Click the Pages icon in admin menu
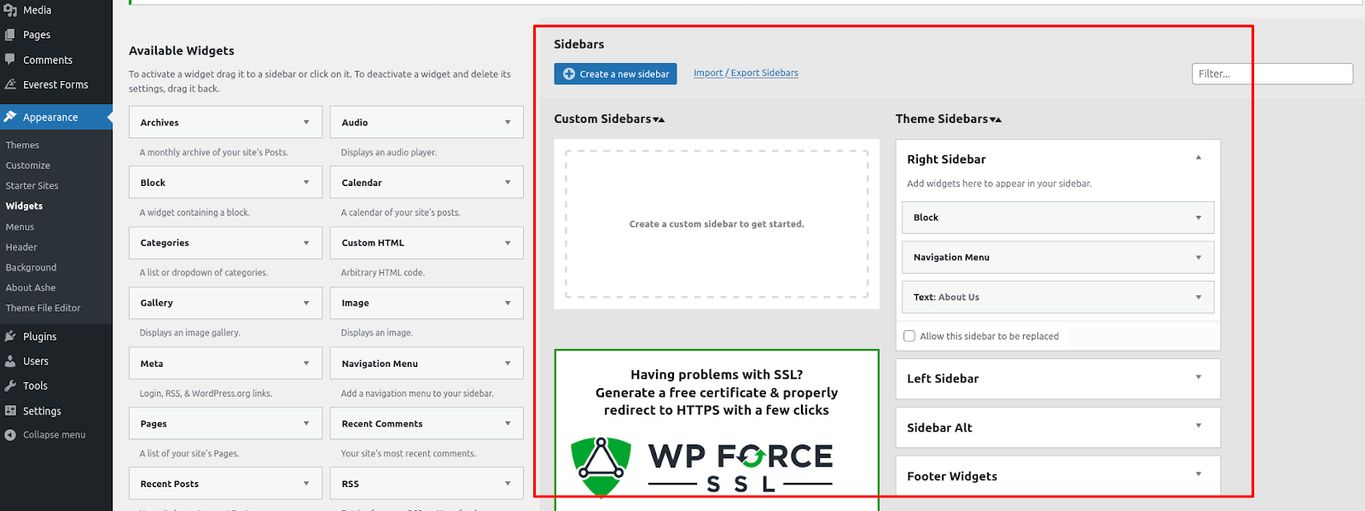The width and height of the screenshot is (1365, 511). click(x=10, y=35)
